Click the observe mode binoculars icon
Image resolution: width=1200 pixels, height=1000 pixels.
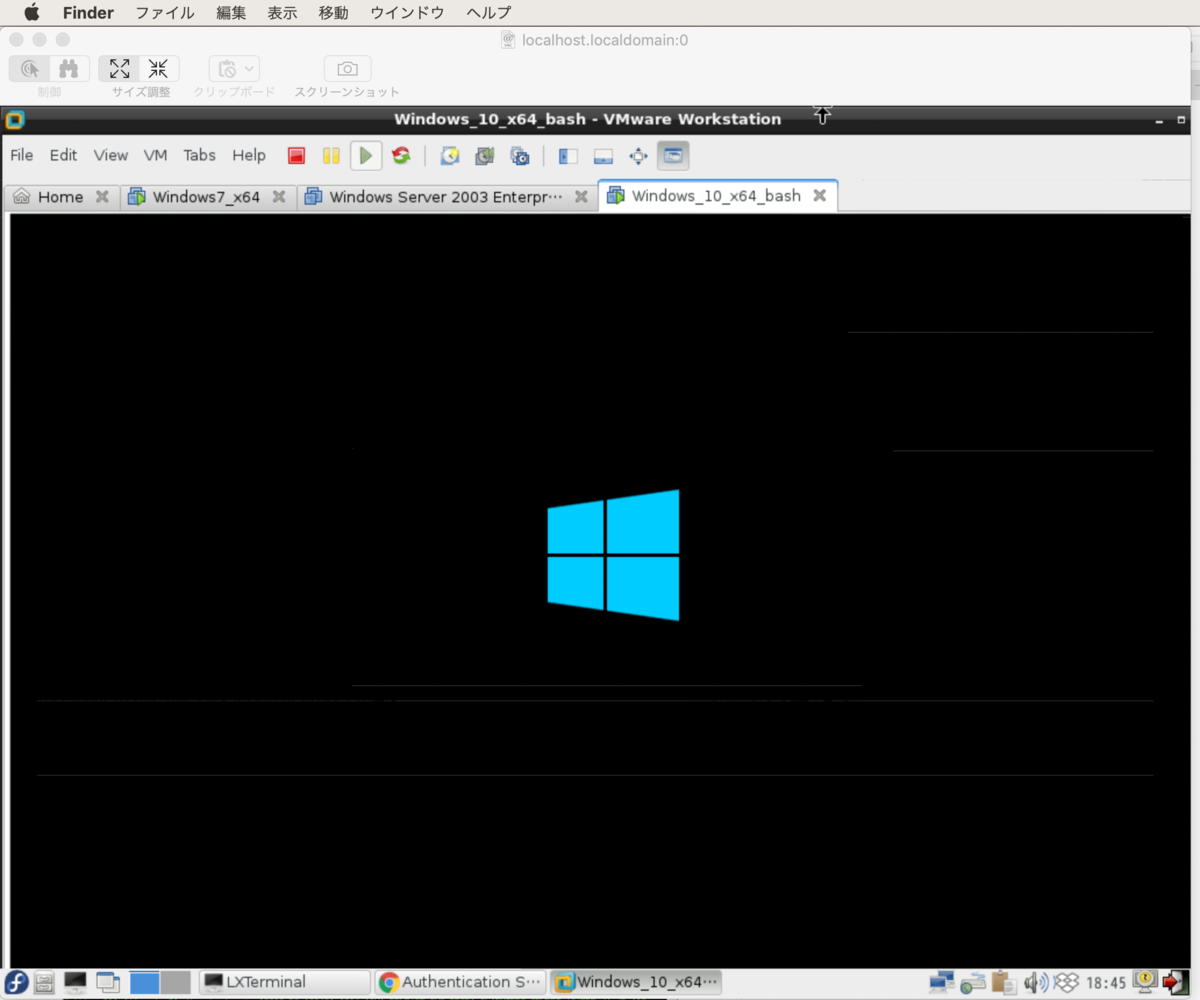coord(69,69)
